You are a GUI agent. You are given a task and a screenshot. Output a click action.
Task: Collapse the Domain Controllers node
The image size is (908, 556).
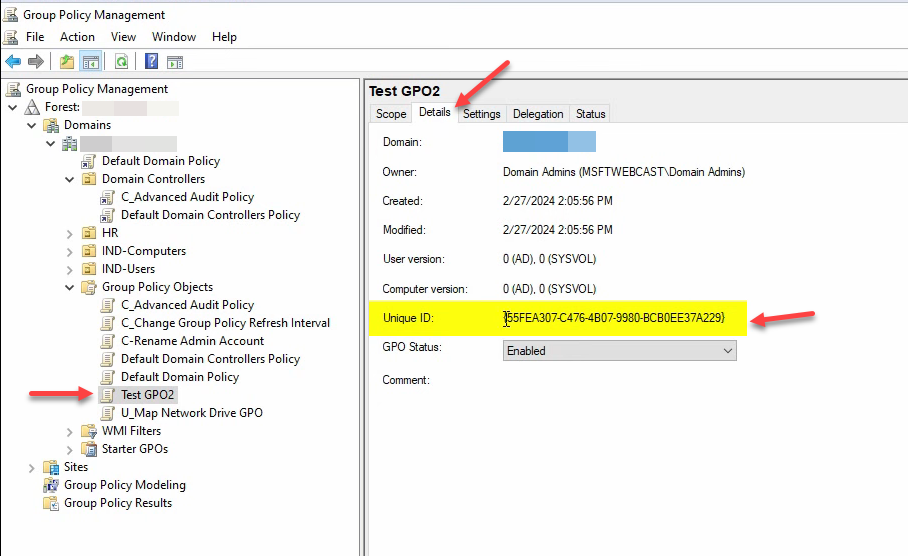coord(69,180)
